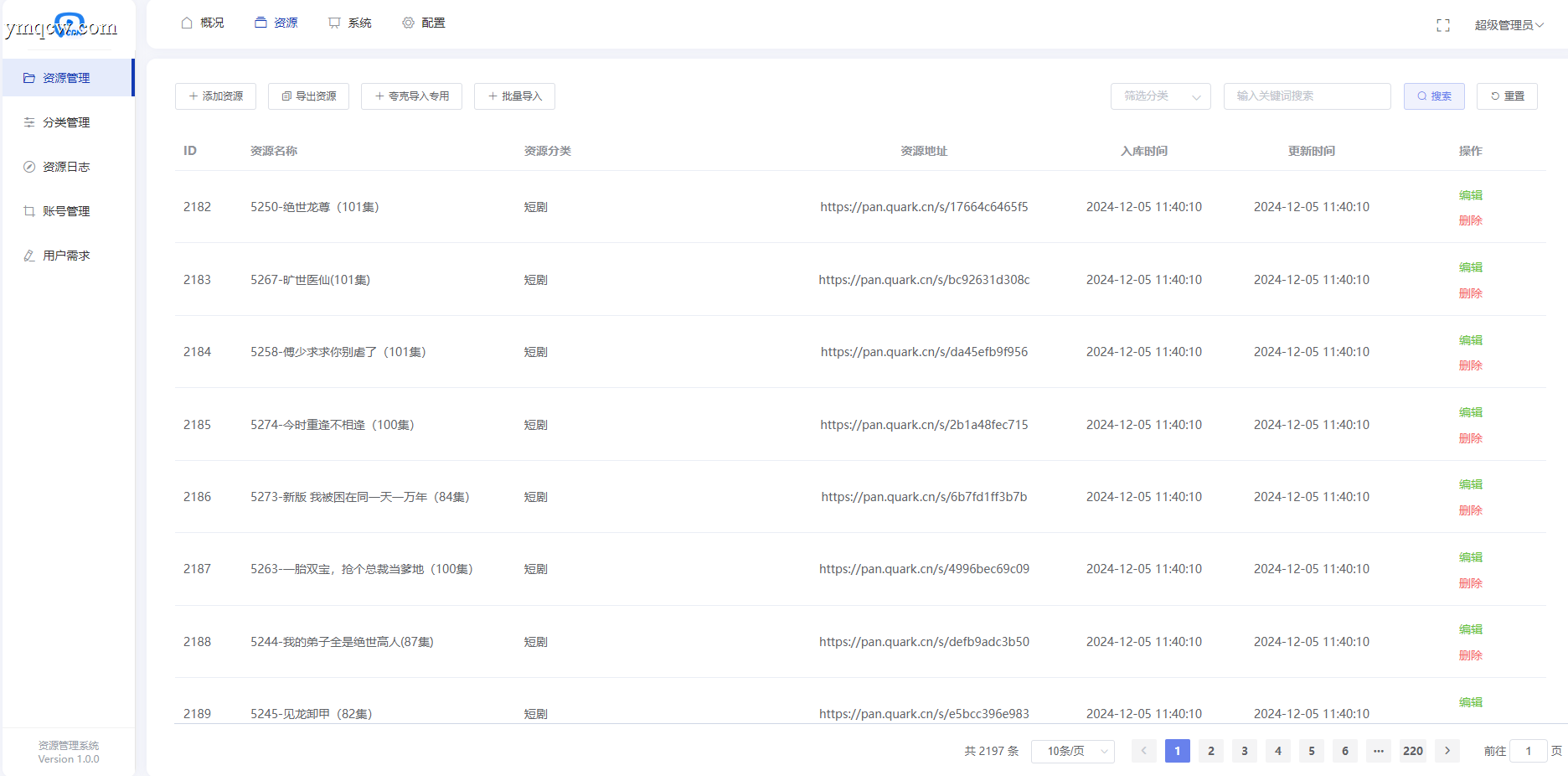This screenshot has height=776, width=1568.
Task: Edit resource ID 2187
Action: 1470,557
